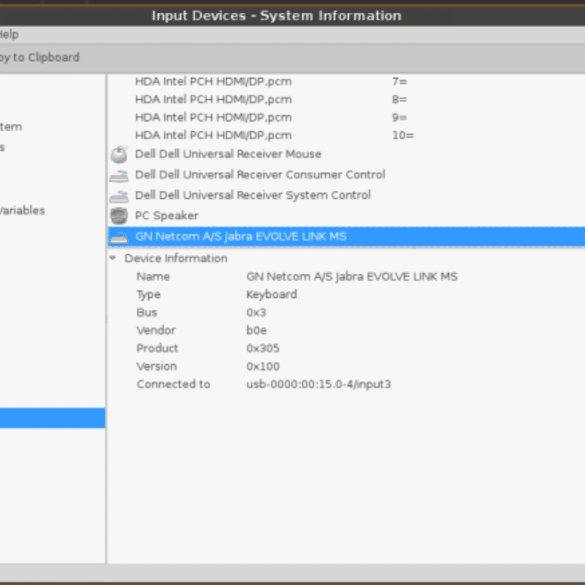The image size is (585, 585).
Task: Open the Help menu
Action: pyautogui.click(x=9, y=35)
